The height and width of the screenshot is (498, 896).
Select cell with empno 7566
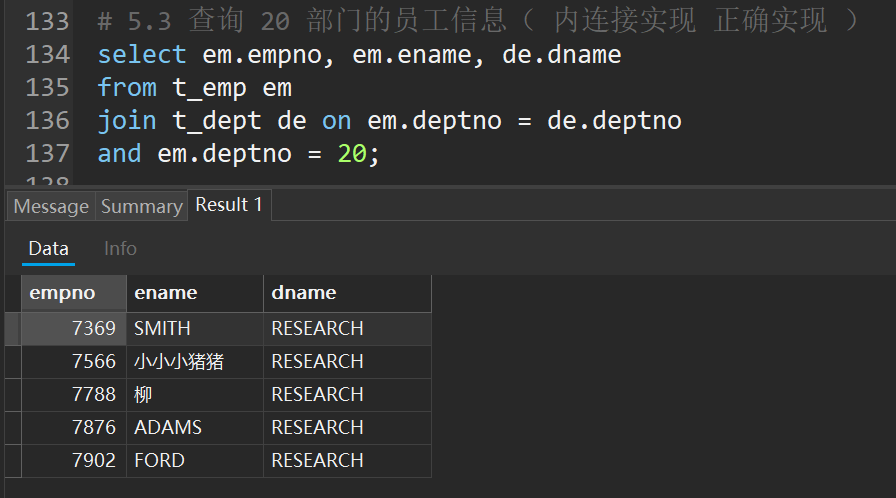(x=74, y=362)
